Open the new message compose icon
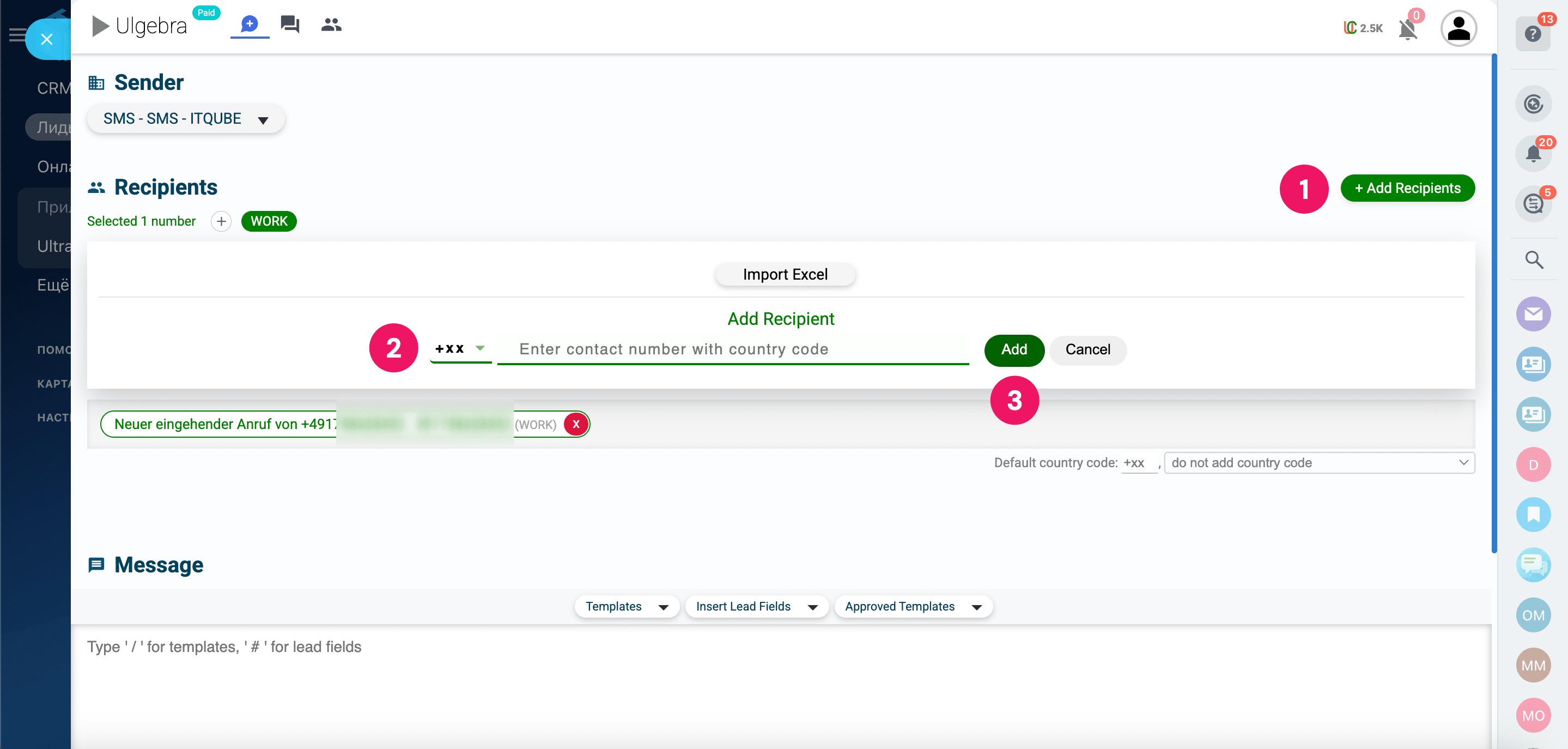Viewport: 1568px width, 749px height. (x=250, y=25)
